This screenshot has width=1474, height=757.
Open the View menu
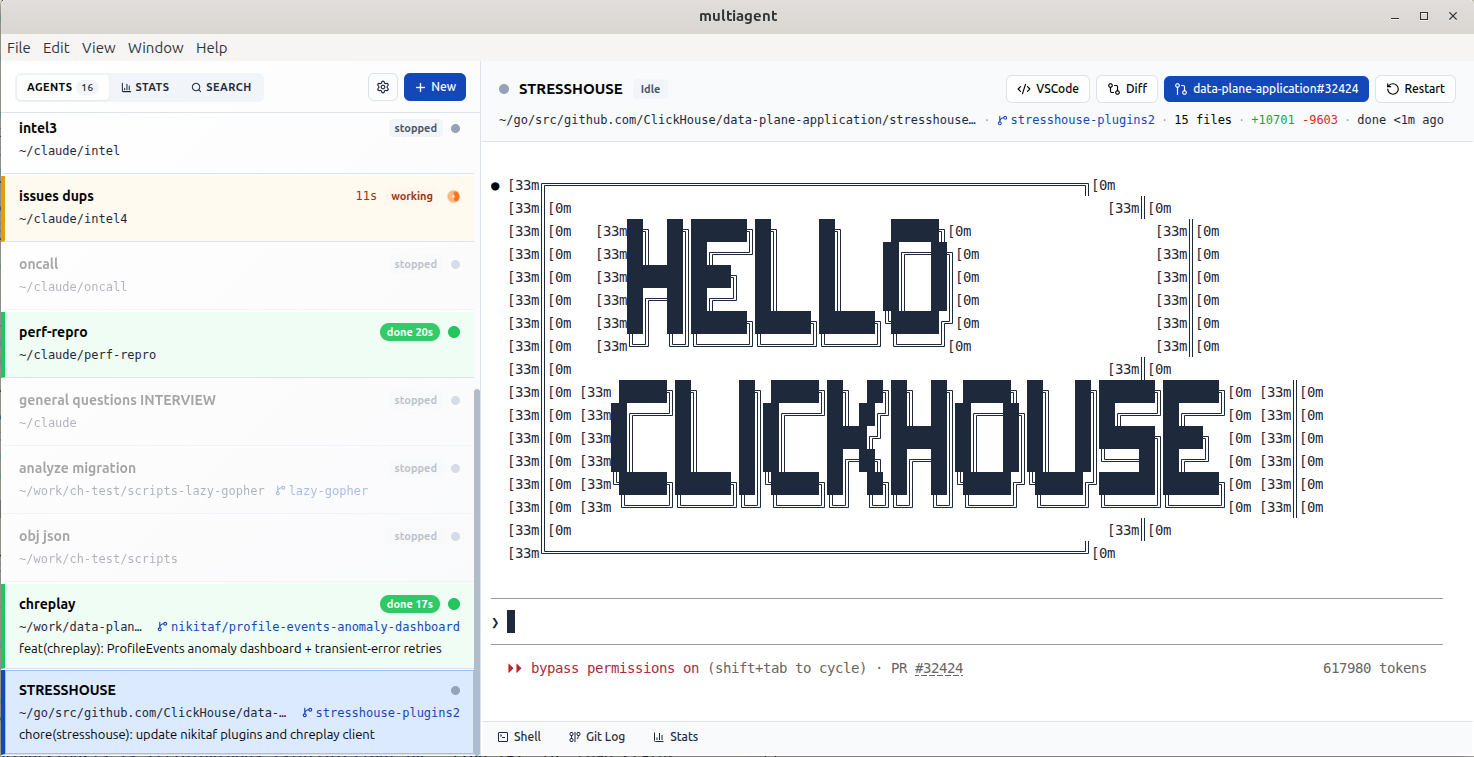tap(99, 47)
